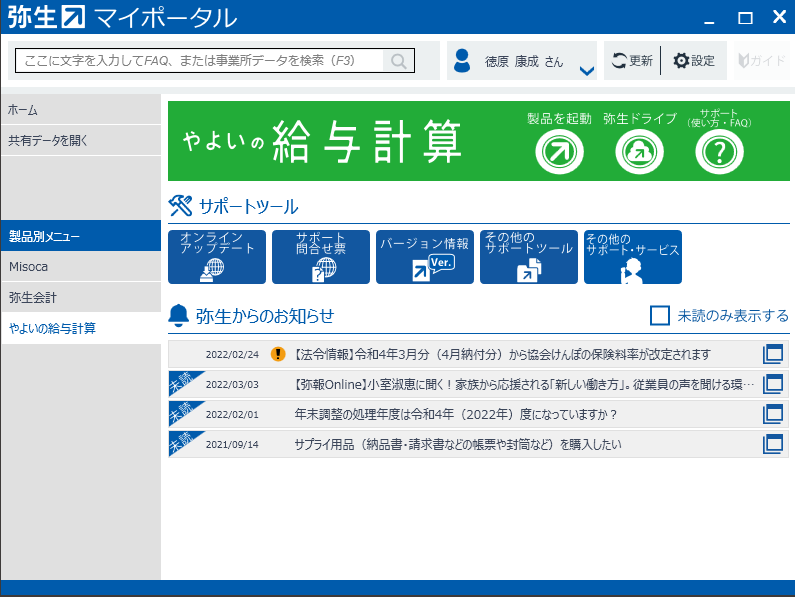
Task: Open その他のサポート・サービス tile
Action: coord(633,257)
